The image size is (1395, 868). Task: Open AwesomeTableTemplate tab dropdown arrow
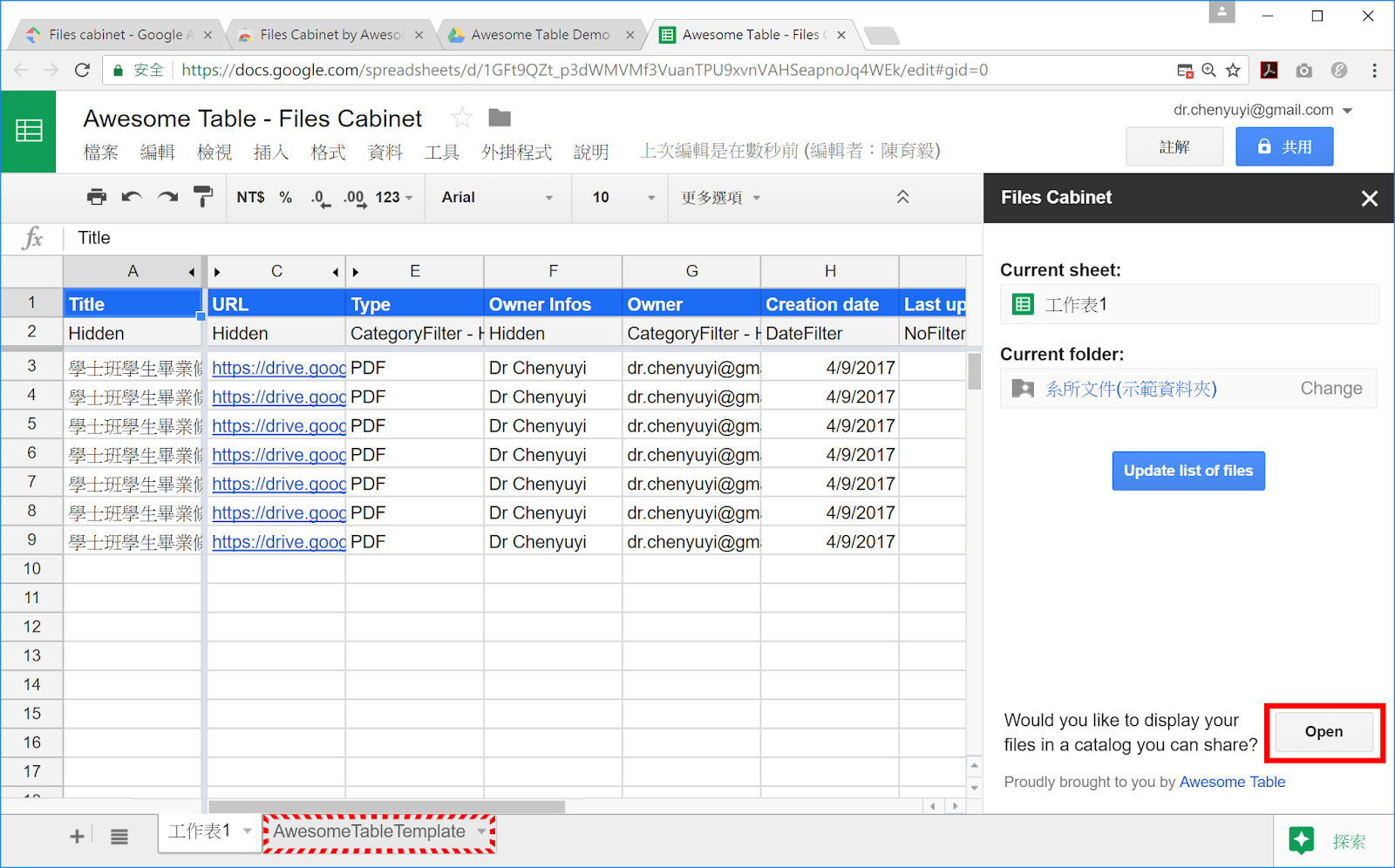click(481, 831)
